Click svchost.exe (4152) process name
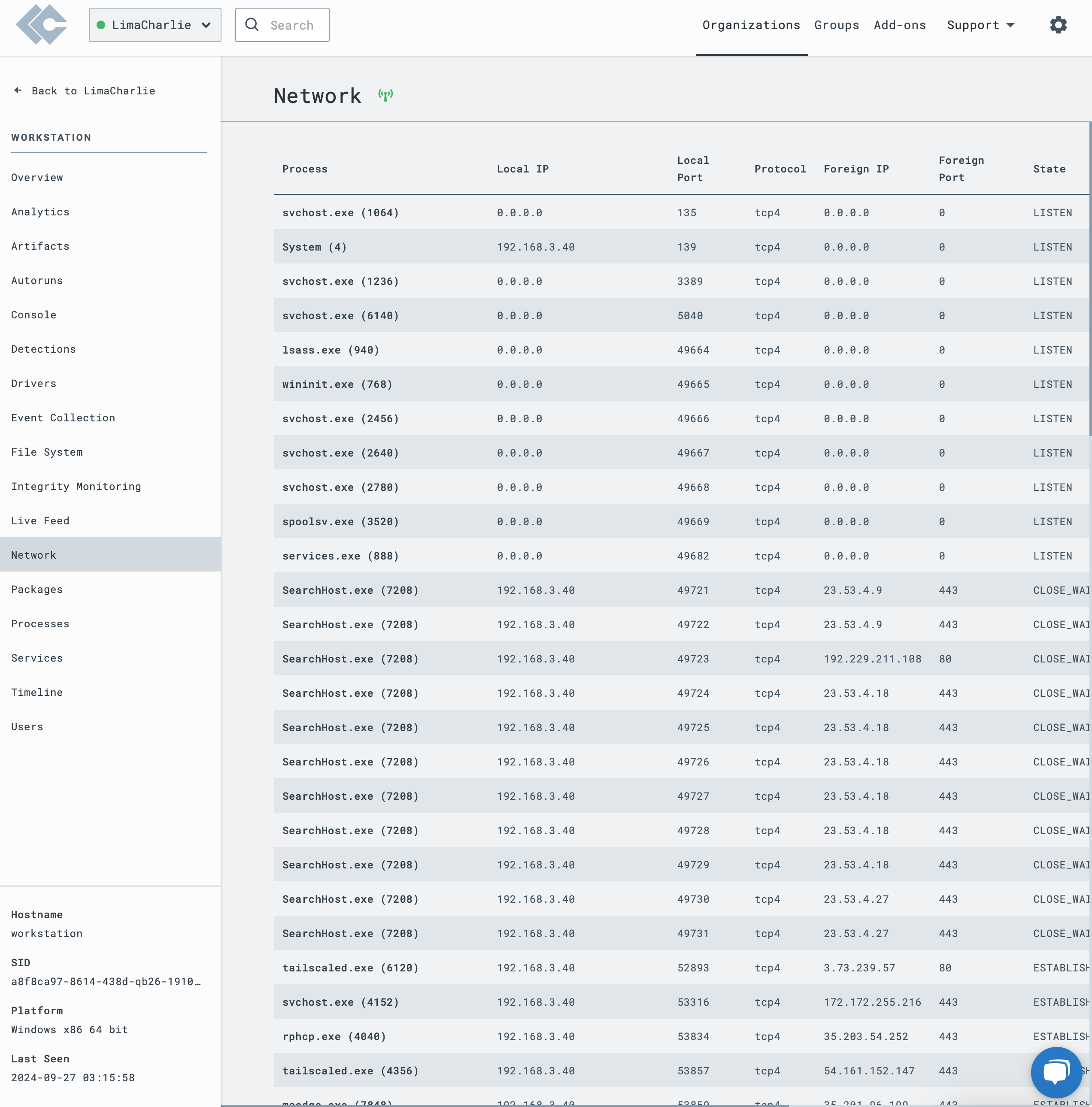The height and width of the screenshot is (1107, 1092). click(340, 1002)
